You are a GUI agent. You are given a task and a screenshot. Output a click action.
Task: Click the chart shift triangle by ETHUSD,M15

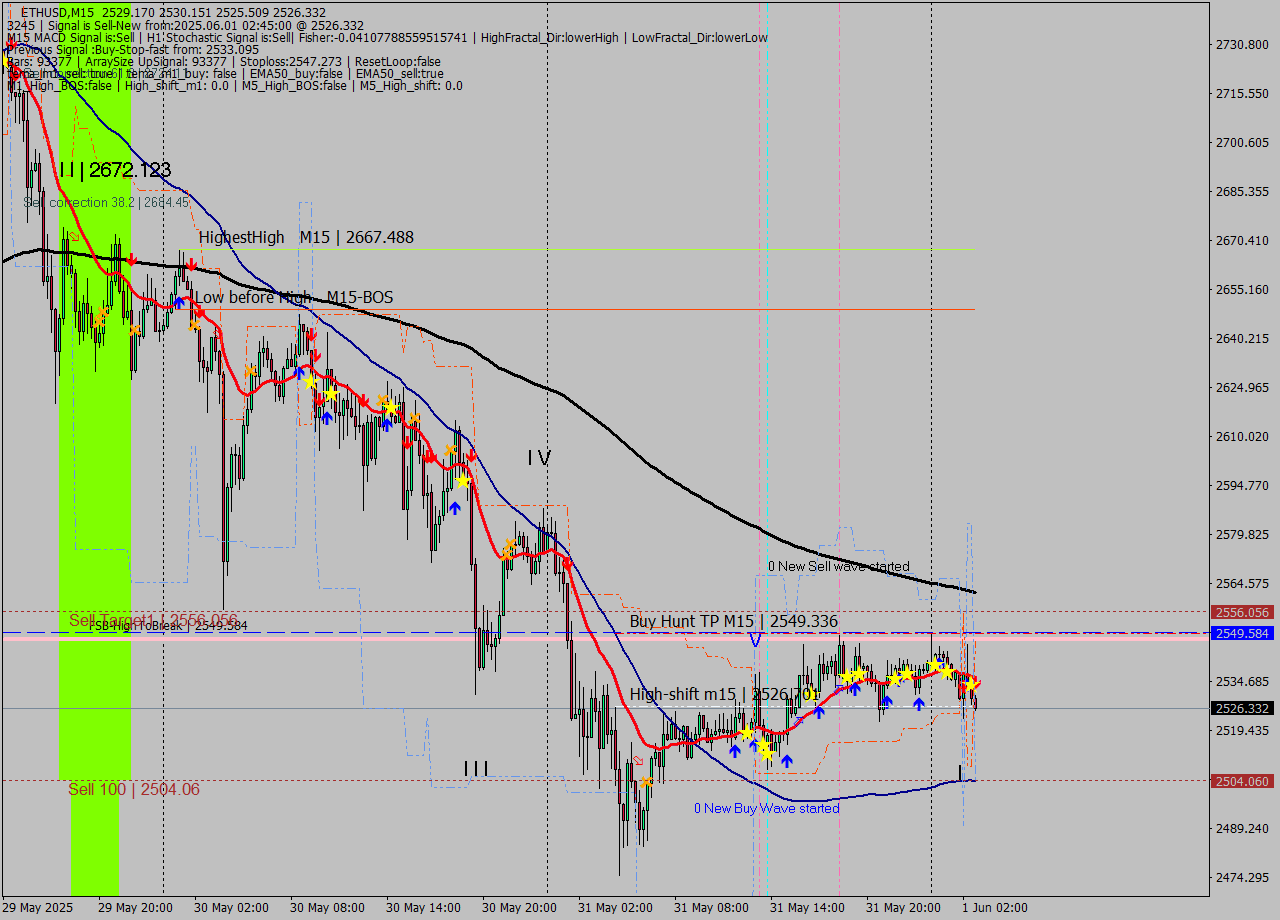(11, 13)
